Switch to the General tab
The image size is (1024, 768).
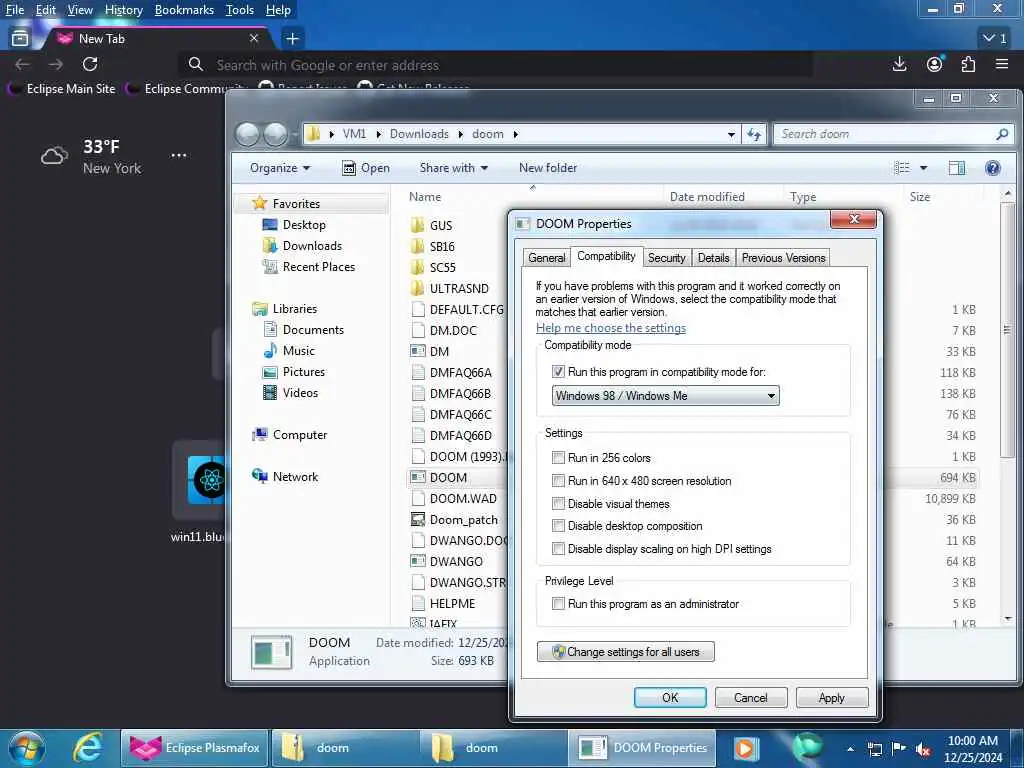tap(547, 258)
